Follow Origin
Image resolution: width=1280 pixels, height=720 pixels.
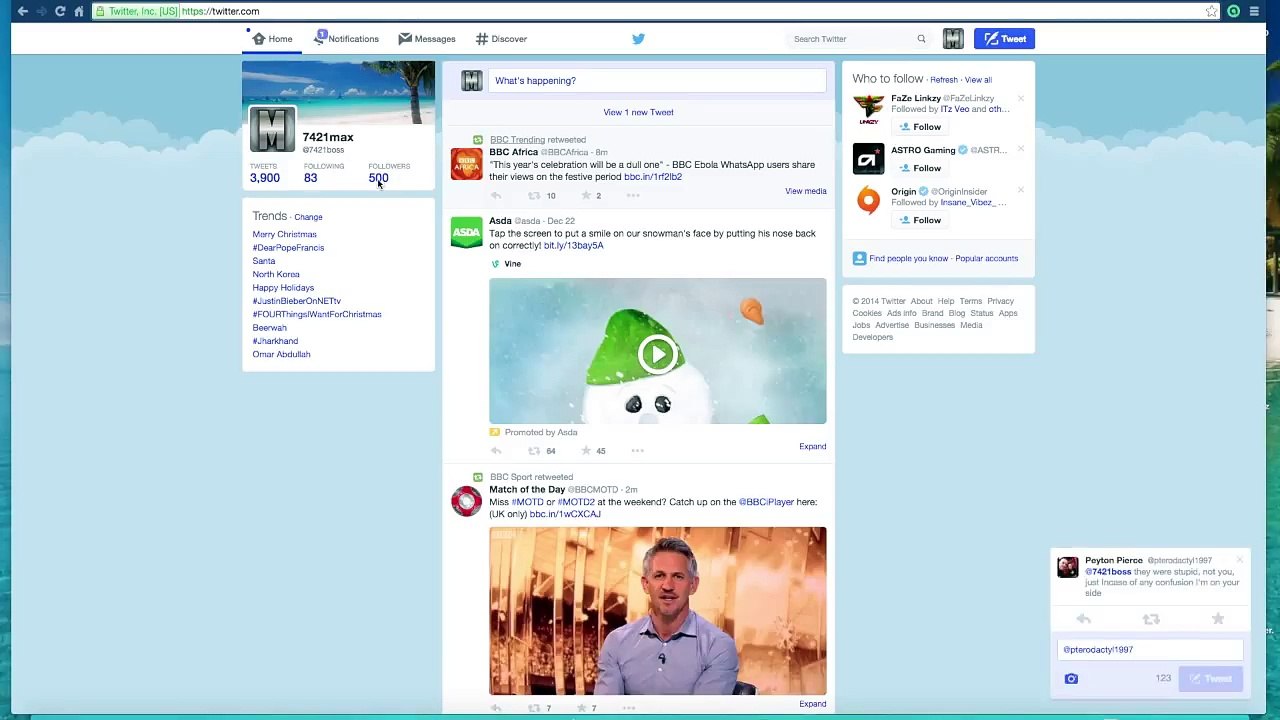pos(920,220)
